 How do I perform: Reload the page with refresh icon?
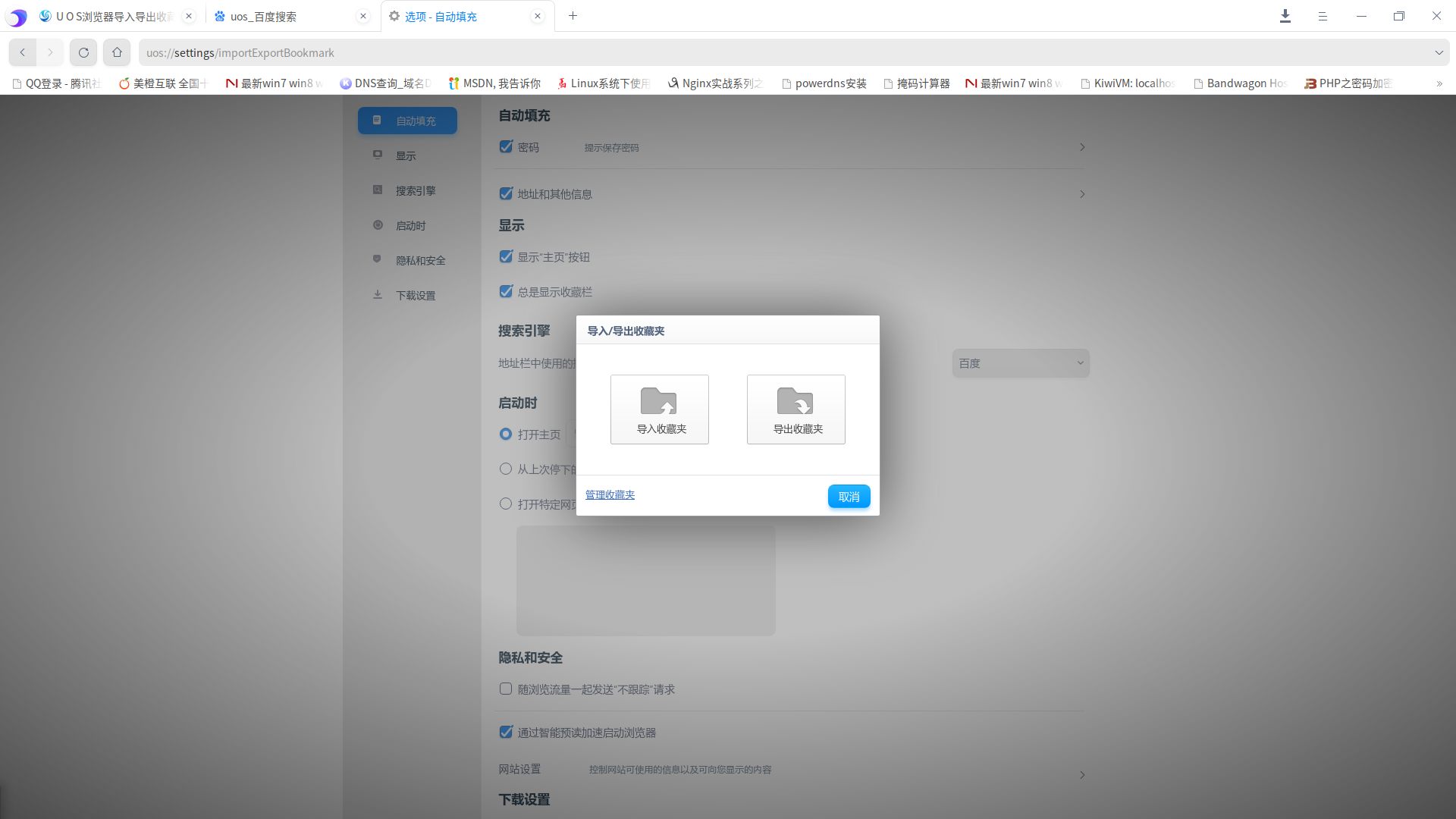tap(83, 52)
